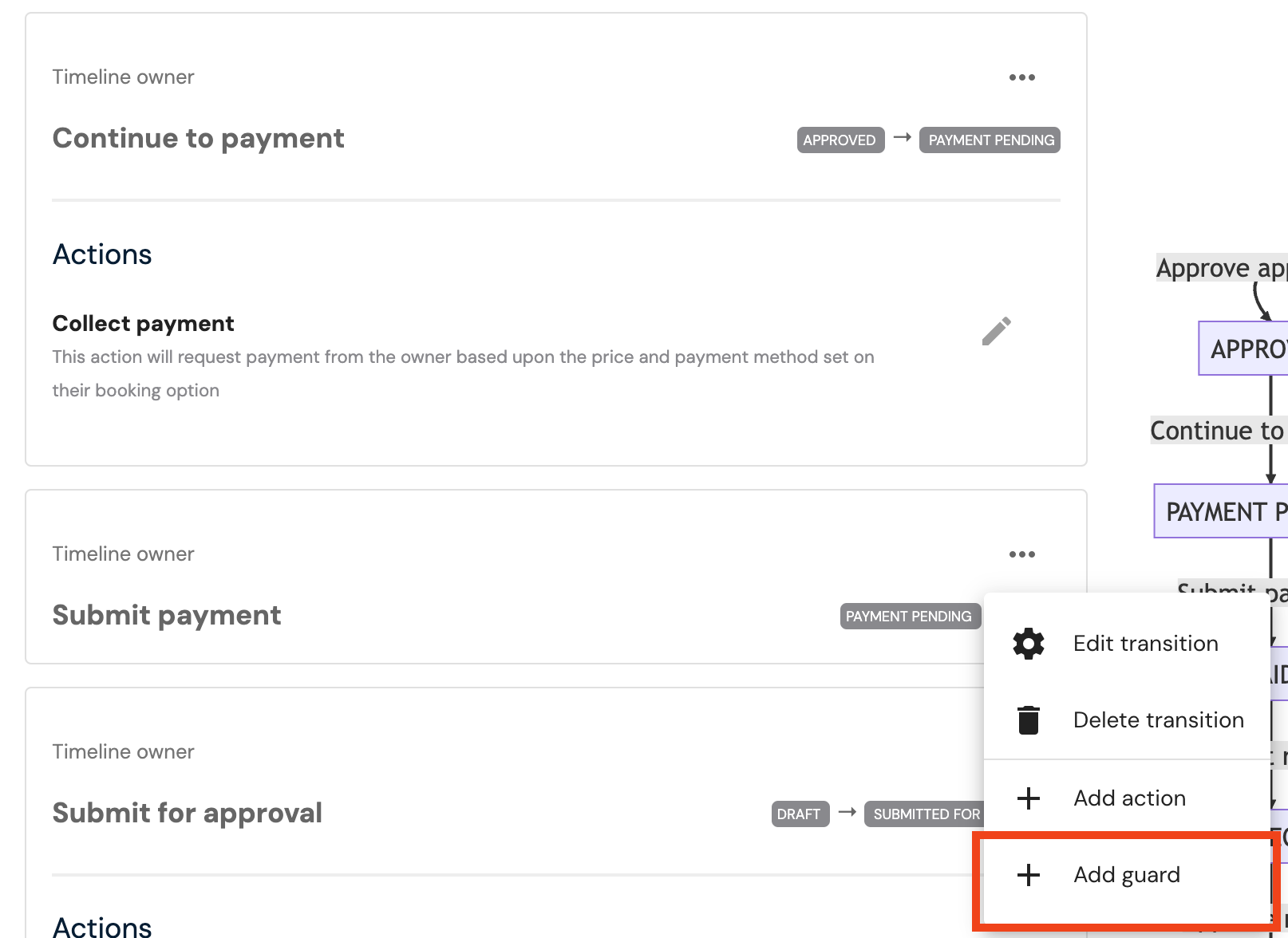
Task: Select the PAYMENT PENDING node in the diagram
Action: click(x=1221, y=510)
